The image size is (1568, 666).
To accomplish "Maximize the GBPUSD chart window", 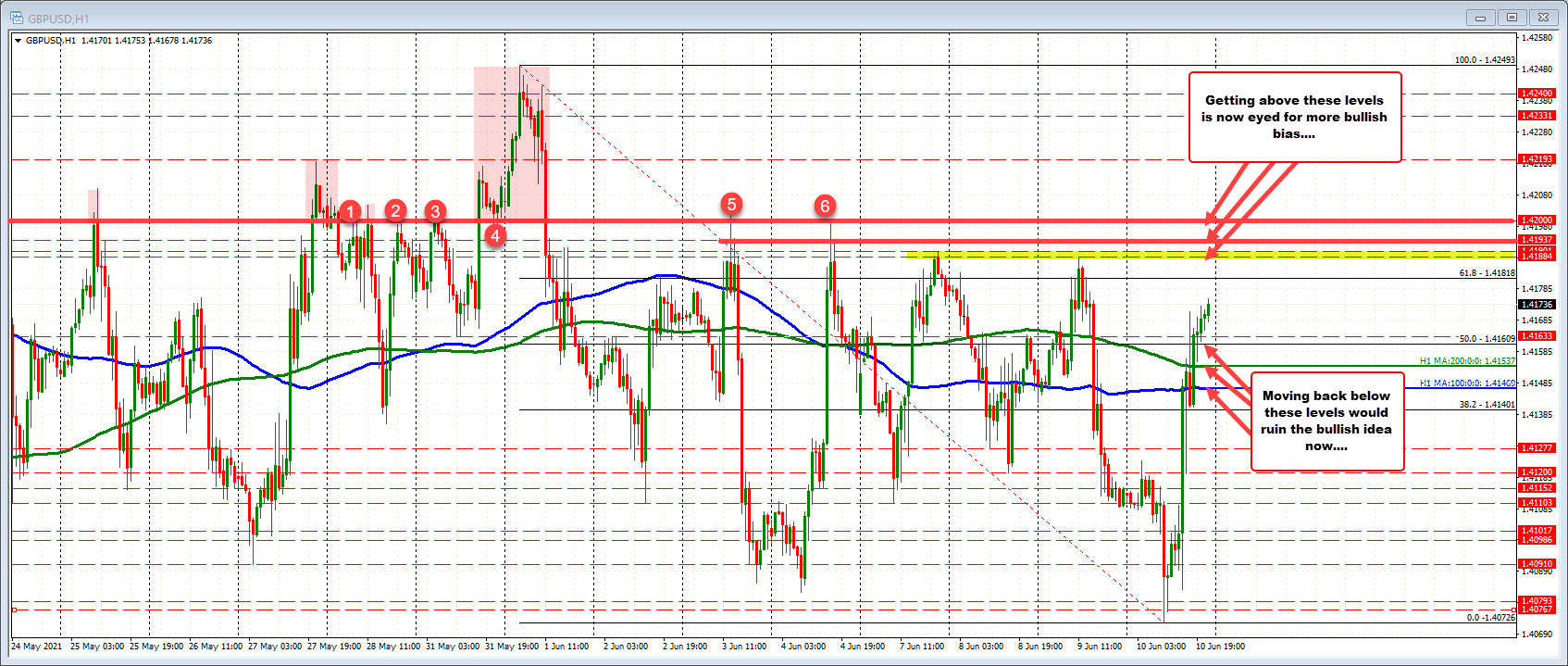I will pyautogui.click(x=1512, y=17).
